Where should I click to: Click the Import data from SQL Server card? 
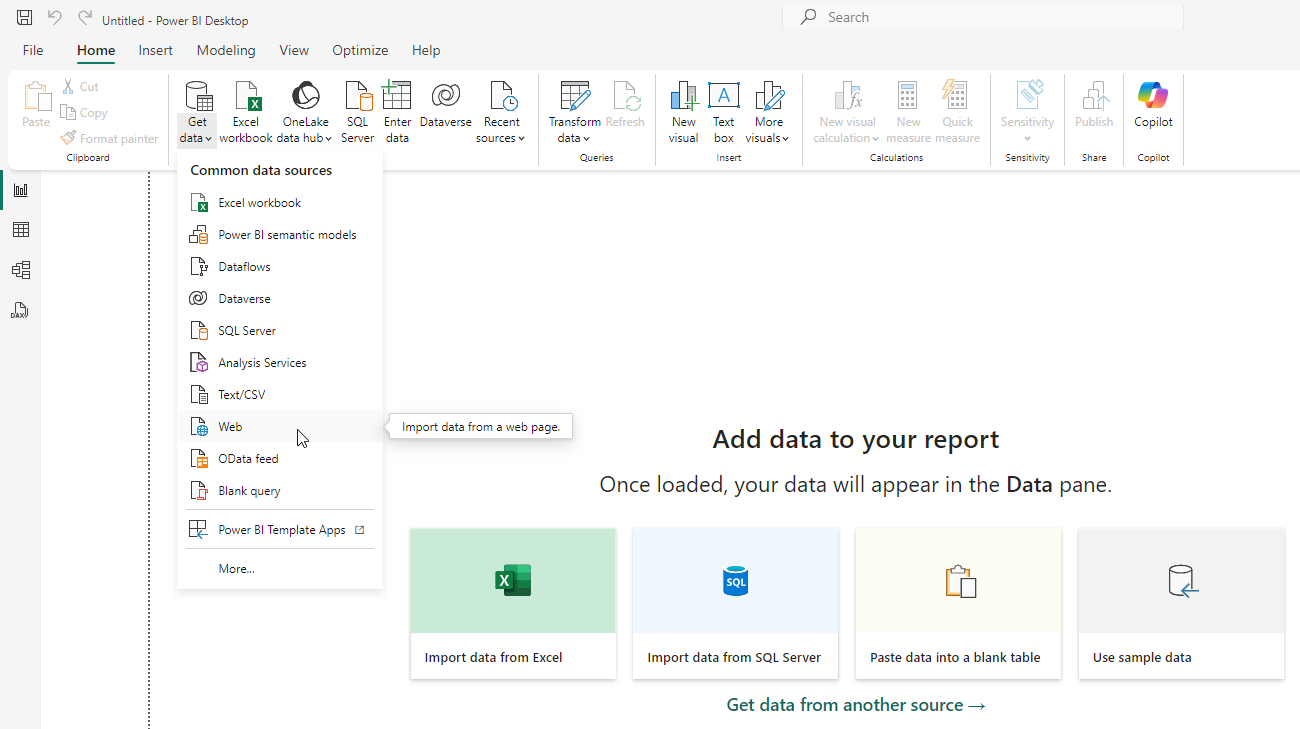click(x=736, y=604)
